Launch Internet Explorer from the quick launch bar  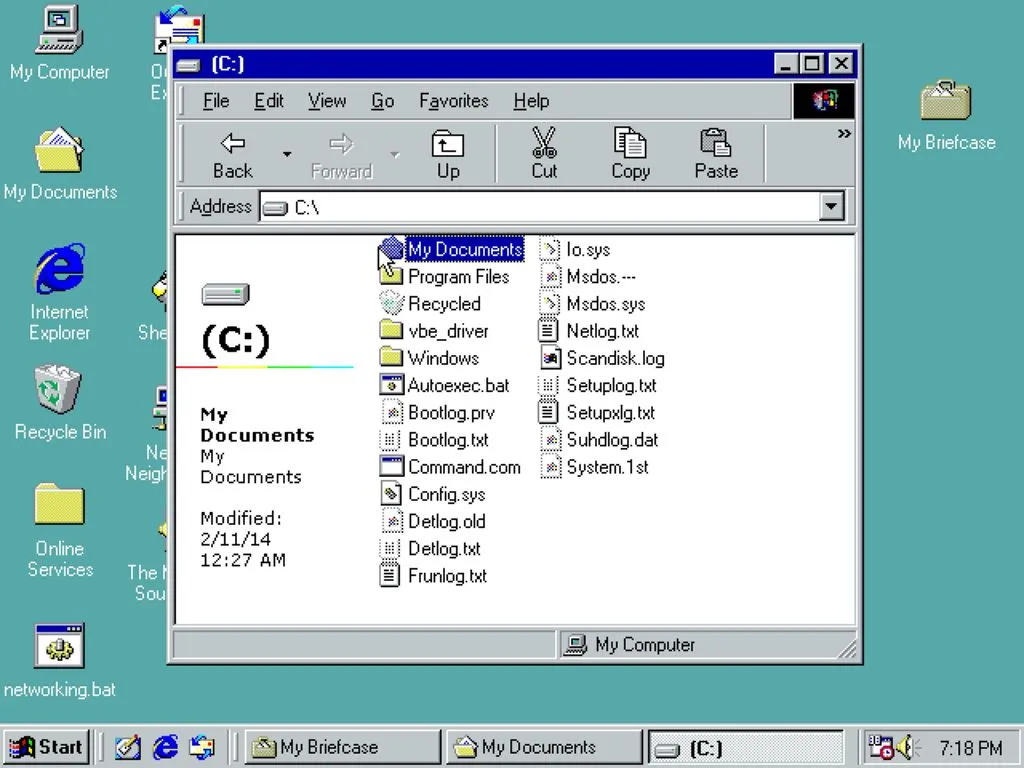[x=165, y=747]
